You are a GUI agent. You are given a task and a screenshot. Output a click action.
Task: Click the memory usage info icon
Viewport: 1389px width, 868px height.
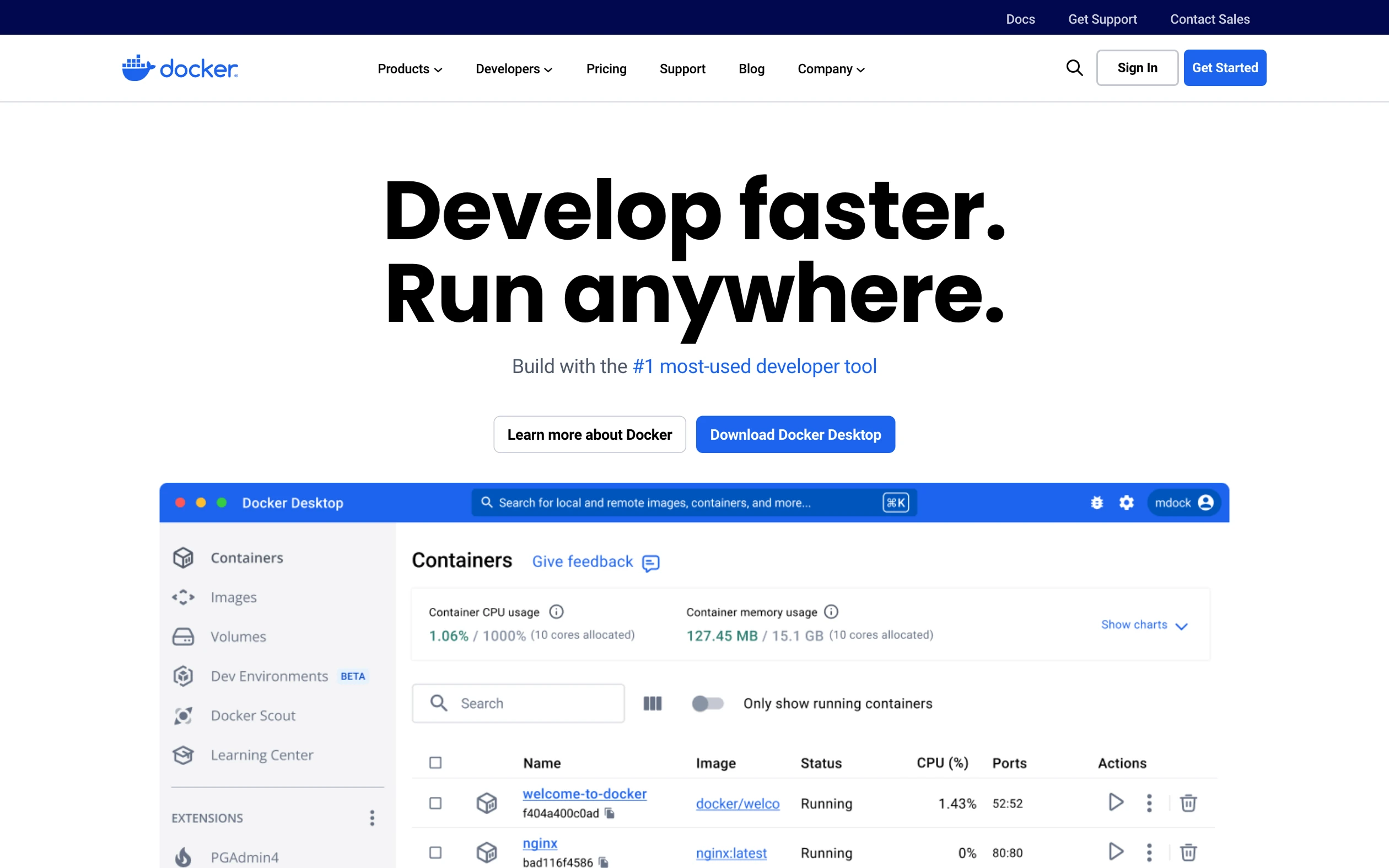[x=831, y=612]
